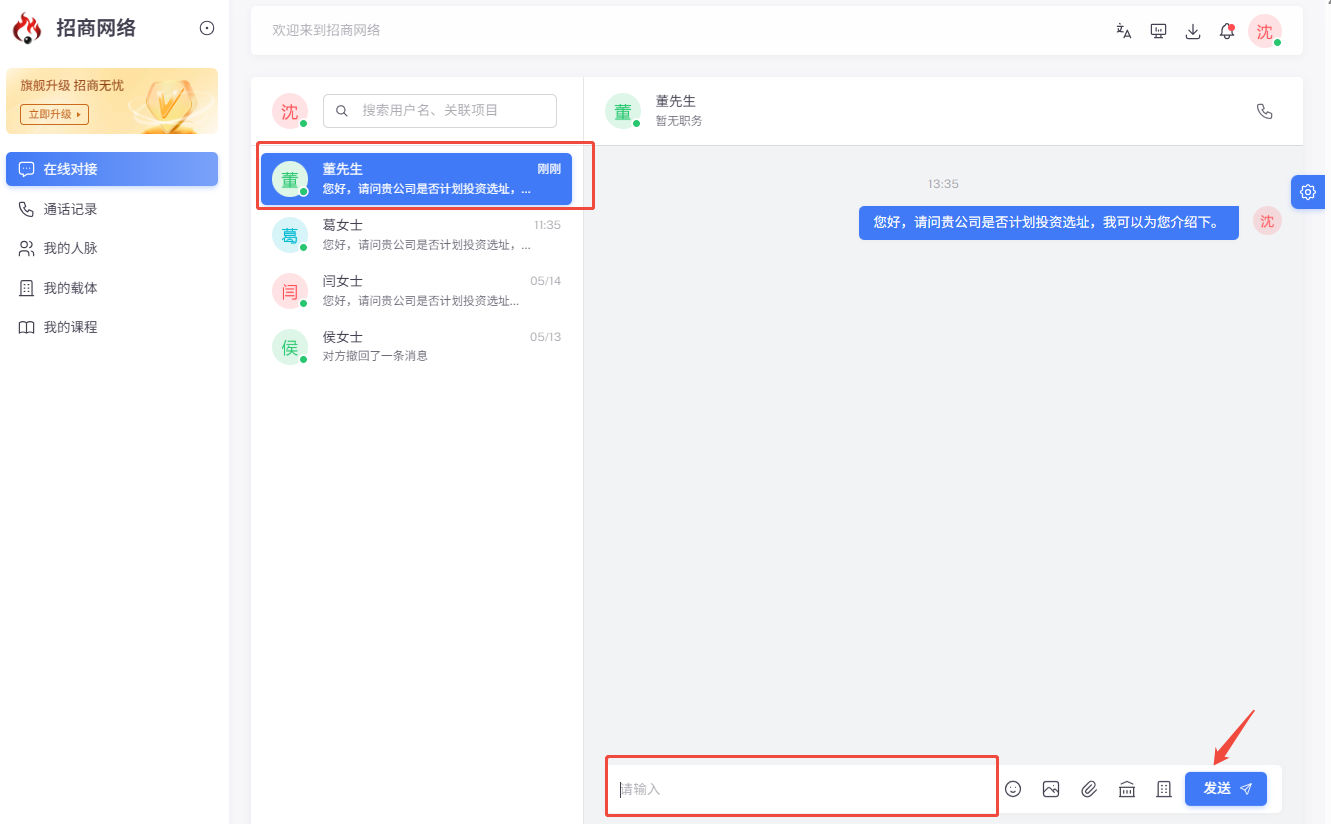The width and height of the screenshot is (1331, 824).
Task: Click the 搜索用户名、关联项目 search box
Action: point(440,111)
